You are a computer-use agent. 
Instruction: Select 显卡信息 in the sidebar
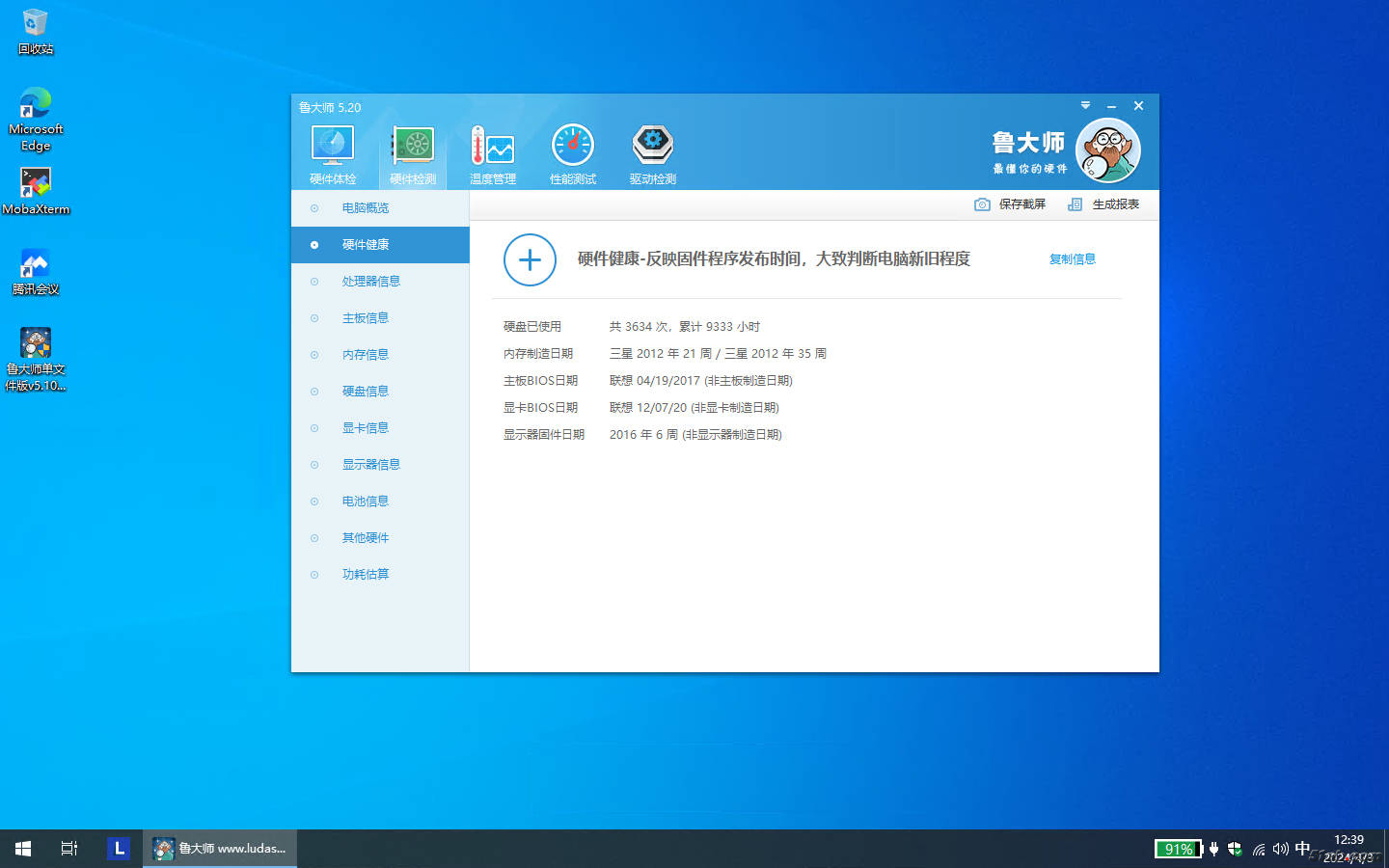[380, 428]
